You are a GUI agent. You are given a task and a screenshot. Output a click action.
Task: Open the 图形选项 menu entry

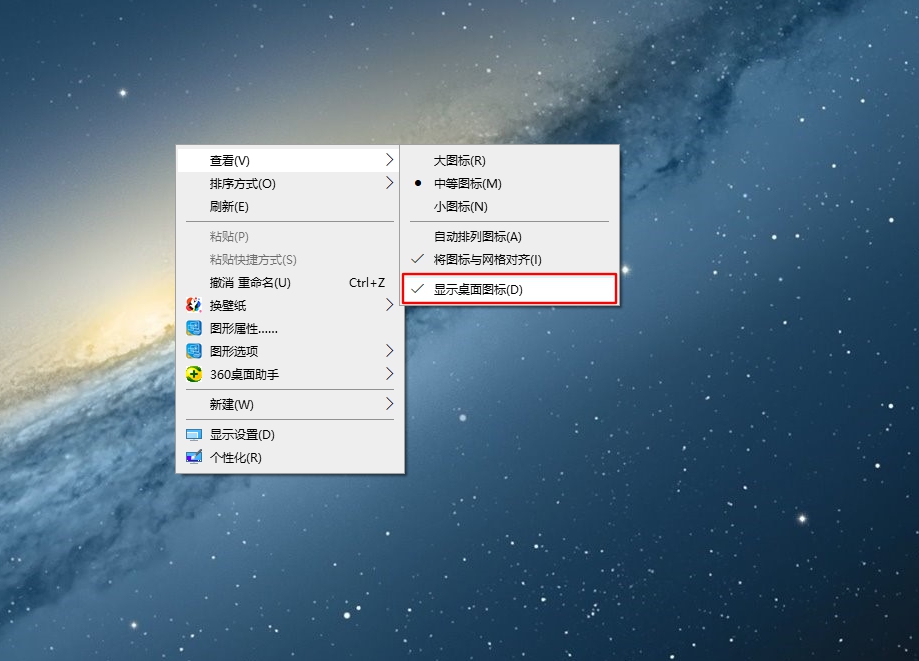pos(288,351)
